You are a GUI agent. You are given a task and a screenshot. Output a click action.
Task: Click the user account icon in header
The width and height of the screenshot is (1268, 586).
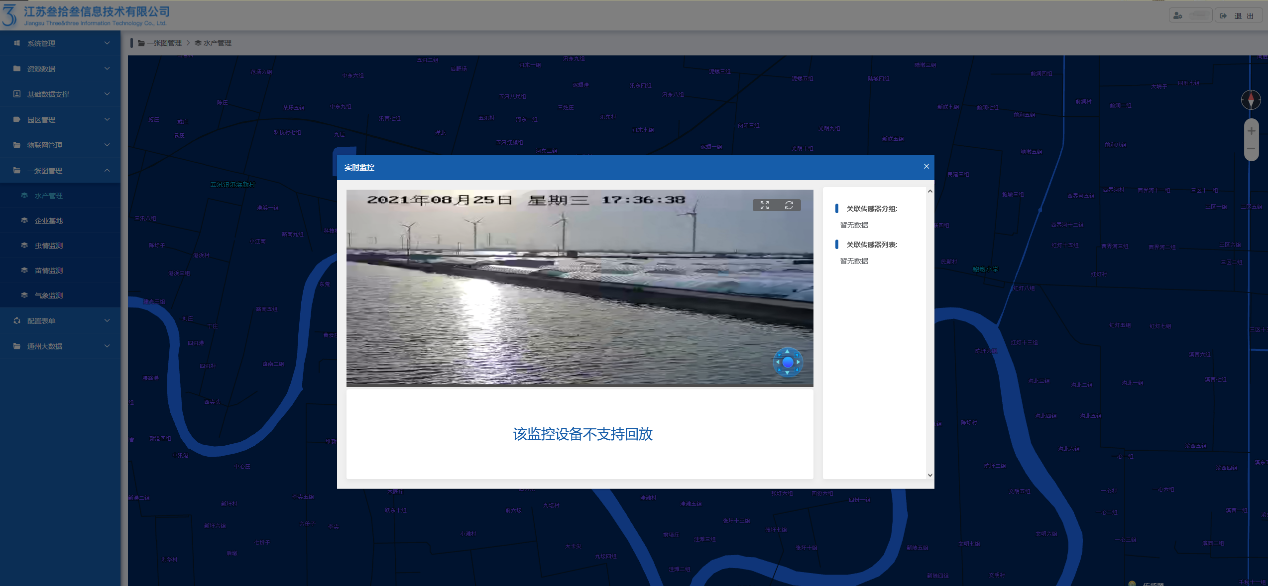(1178, 15)
